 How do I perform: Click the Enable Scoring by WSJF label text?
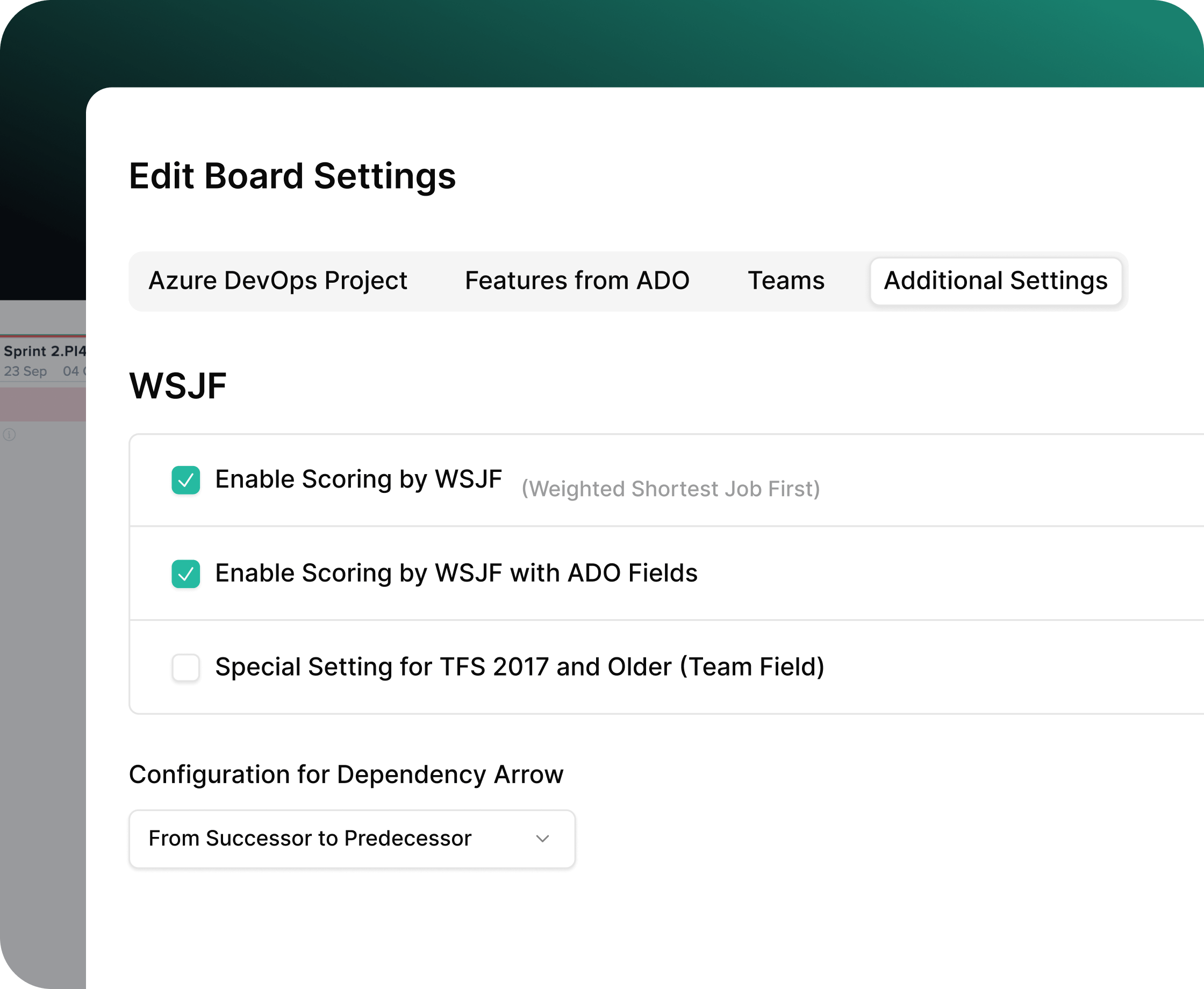358,479
